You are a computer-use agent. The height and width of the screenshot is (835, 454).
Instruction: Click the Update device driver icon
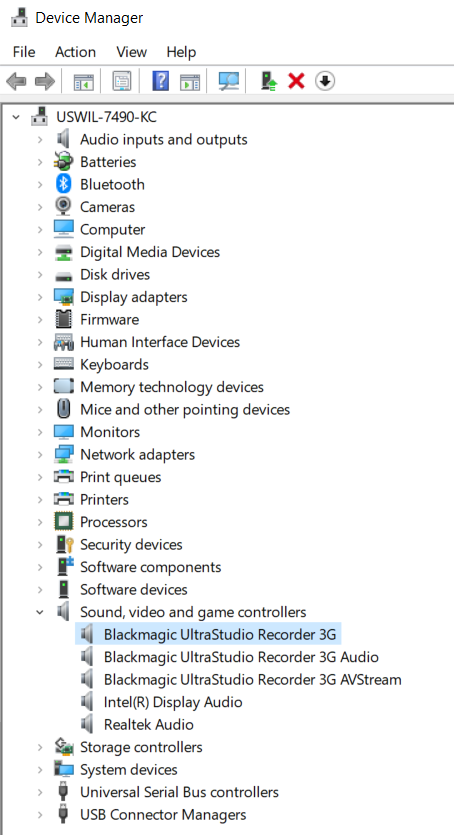pyautogui.click(x=269, y=81)
